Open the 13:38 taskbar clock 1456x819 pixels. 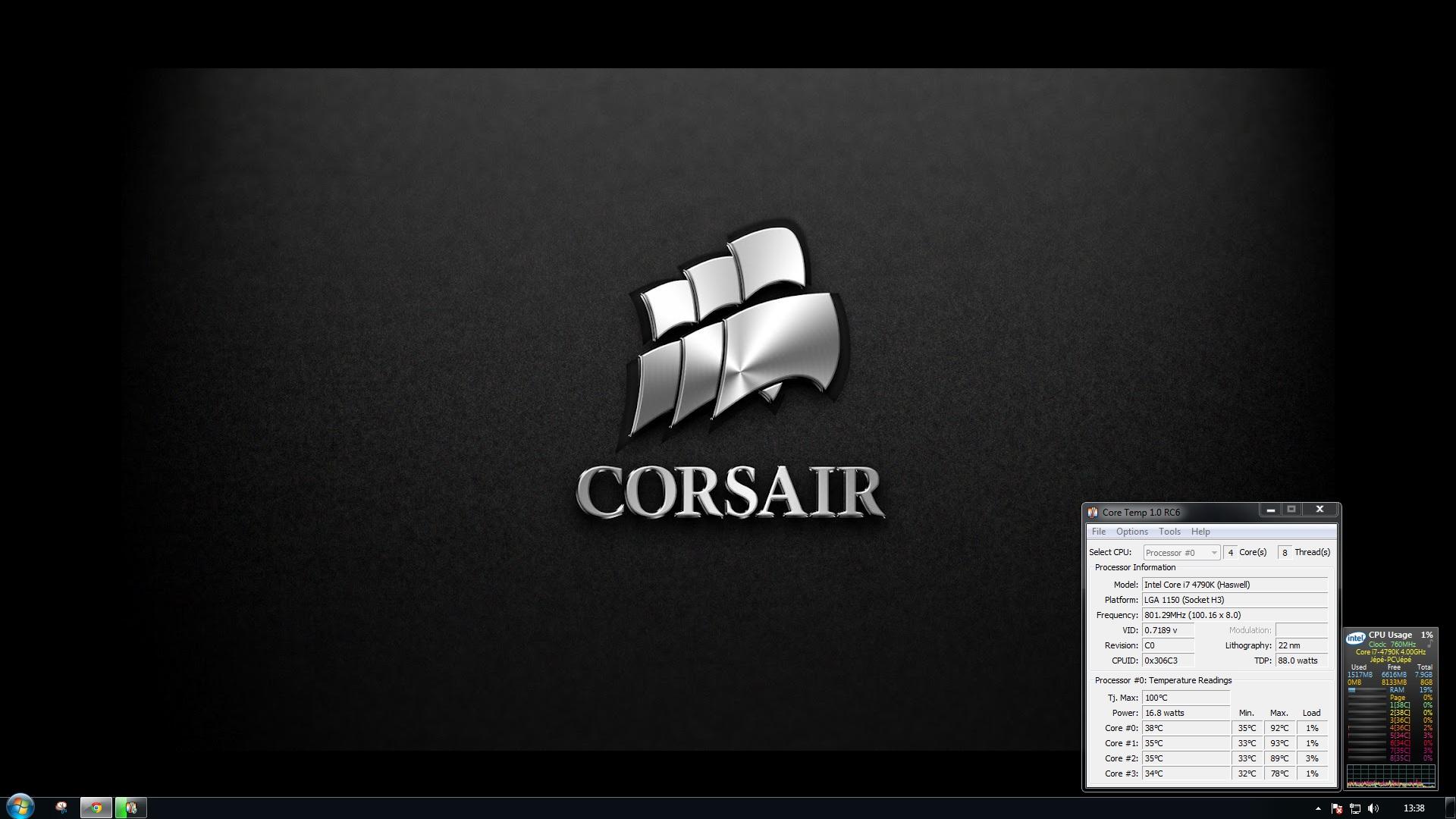(x=1414, y=808)
